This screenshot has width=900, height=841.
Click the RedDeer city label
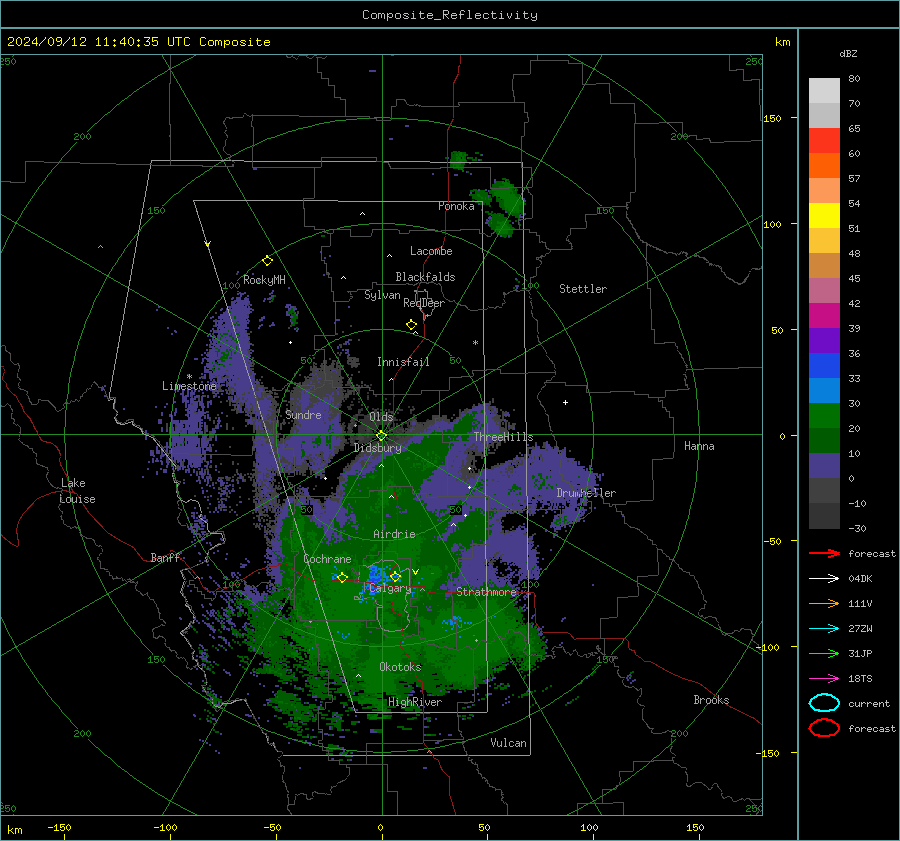pos(424,303)
